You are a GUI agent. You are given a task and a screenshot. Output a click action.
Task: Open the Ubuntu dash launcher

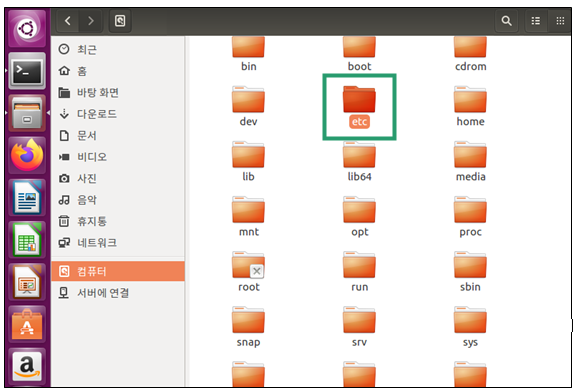(27, 28)
